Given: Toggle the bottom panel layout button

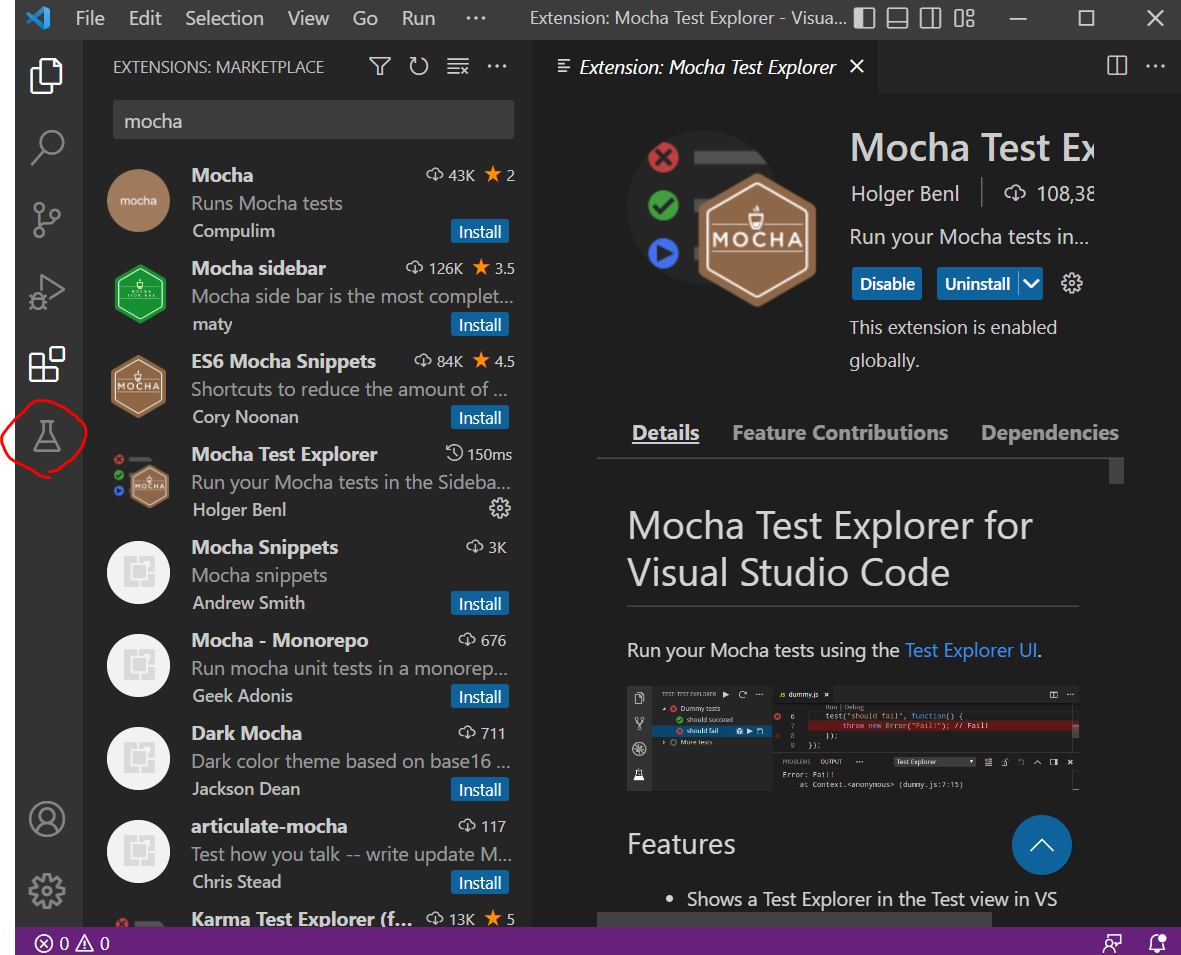Looking at the screenshot, I should (x=897, y=18).
